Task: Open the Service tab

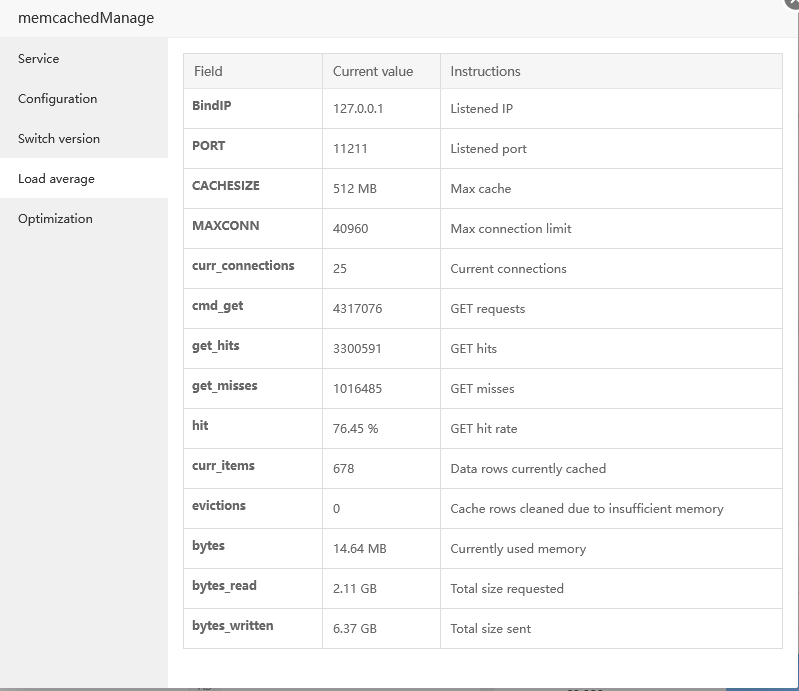Action: 39,59
